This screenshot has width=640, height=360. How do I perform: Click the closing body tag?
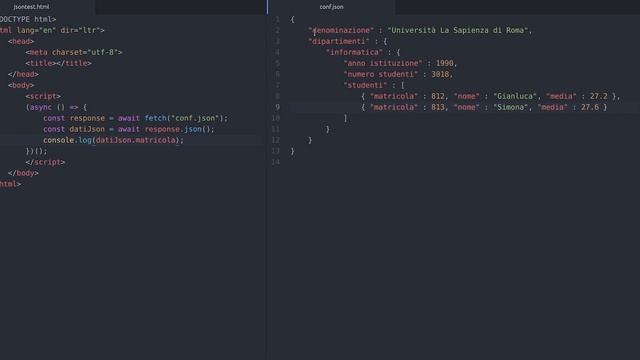point(23,173)
